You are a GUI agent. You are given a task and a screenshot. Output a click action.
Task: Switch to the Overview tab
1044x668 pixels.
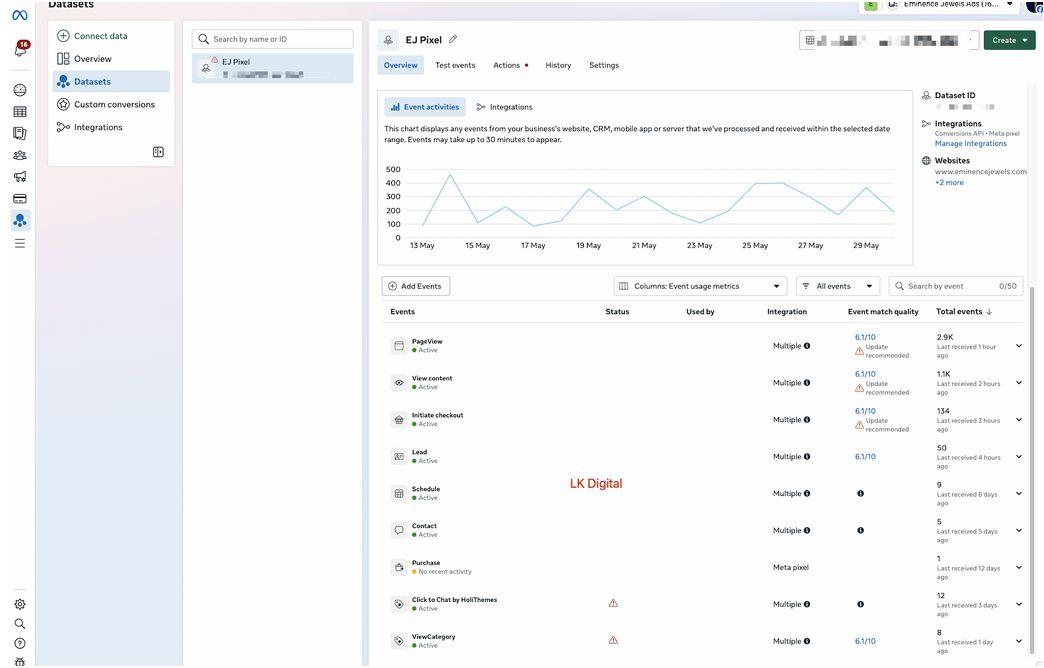[x=400, y=65]
